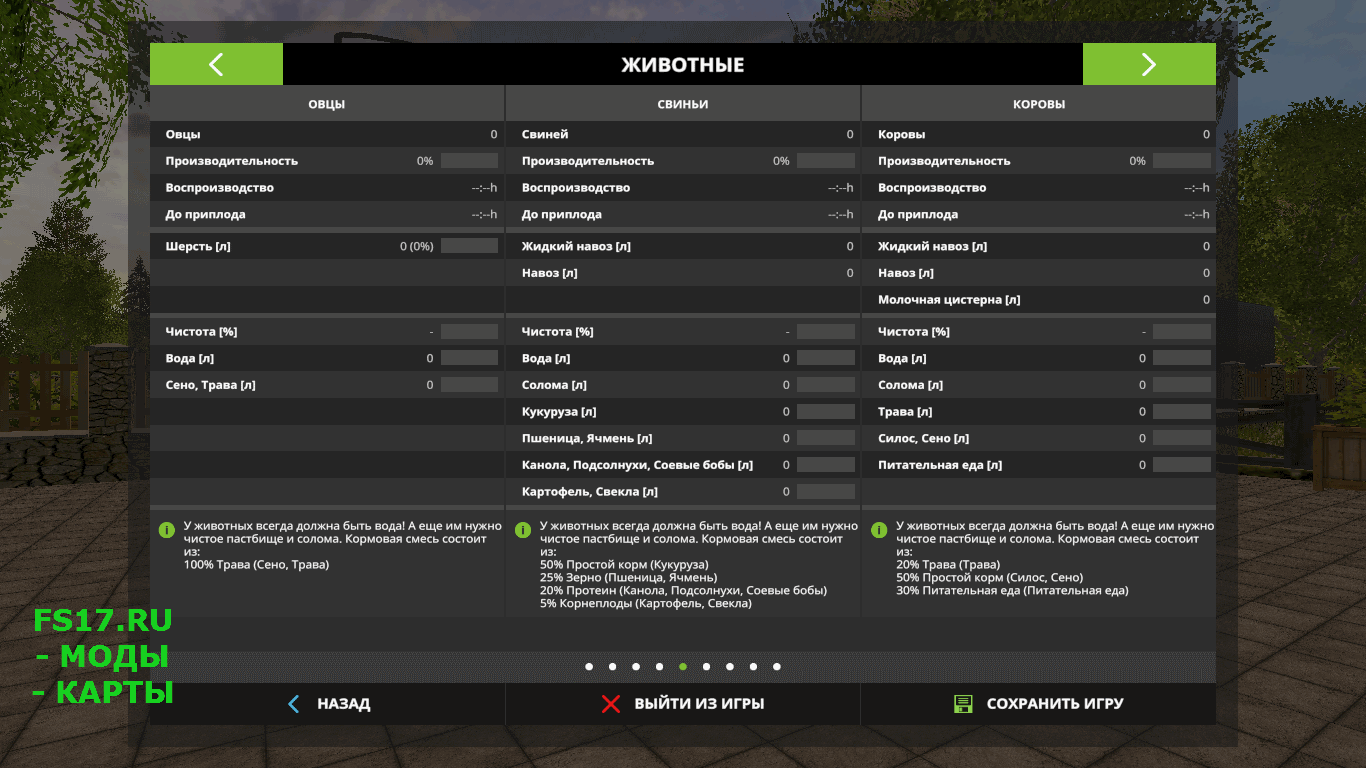Viewport: 1366px width, 768px height.
Task: Click green floppy disk save icon
Action: click(x=963, y=704)
